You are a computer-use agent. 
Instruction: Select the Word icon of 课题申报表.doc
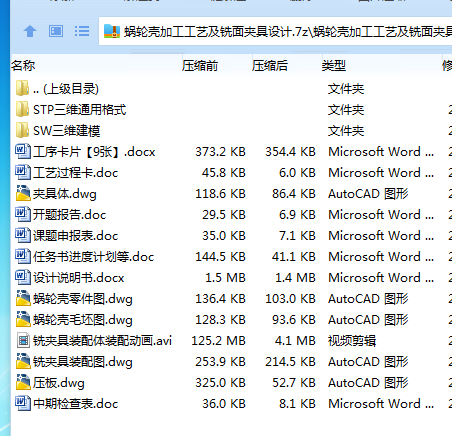tap(22, 235)
